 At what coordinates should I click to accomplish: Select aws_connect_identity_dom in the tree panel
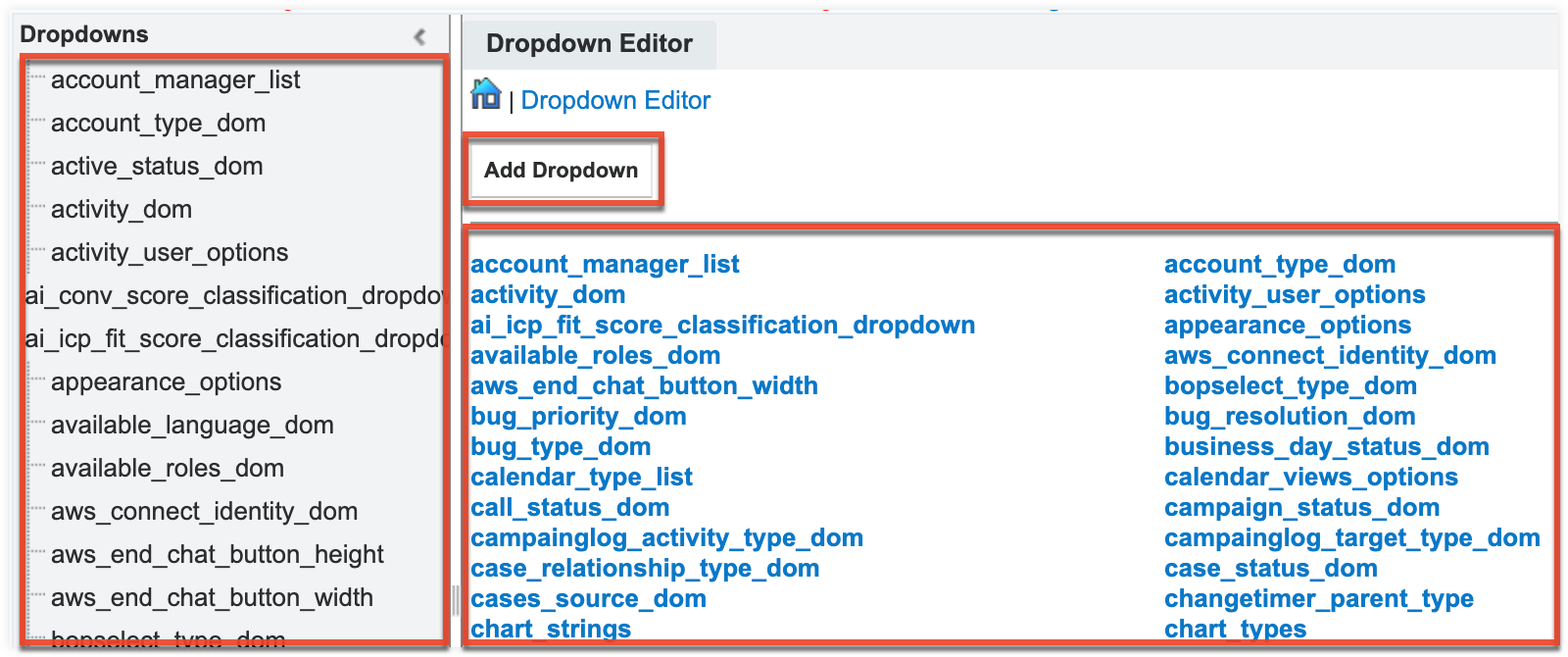(204, 512)
